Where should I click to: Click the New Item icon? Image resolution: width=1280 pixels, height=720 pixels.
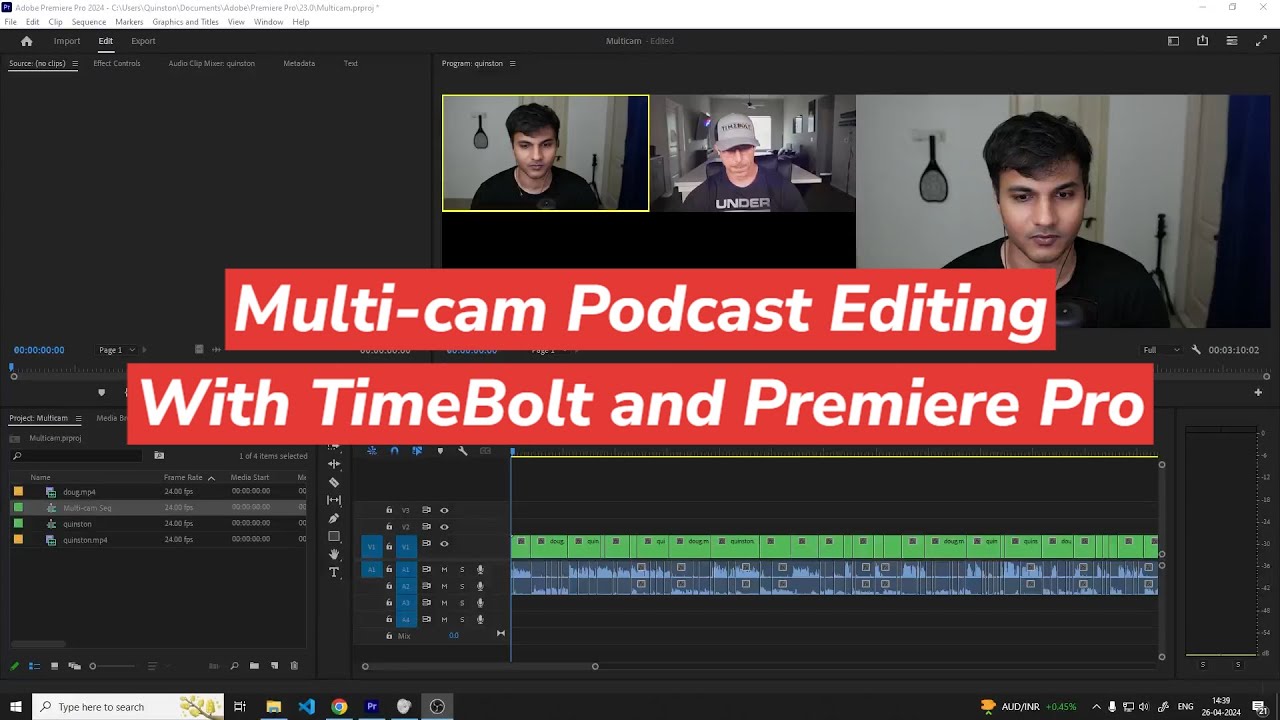274,666
